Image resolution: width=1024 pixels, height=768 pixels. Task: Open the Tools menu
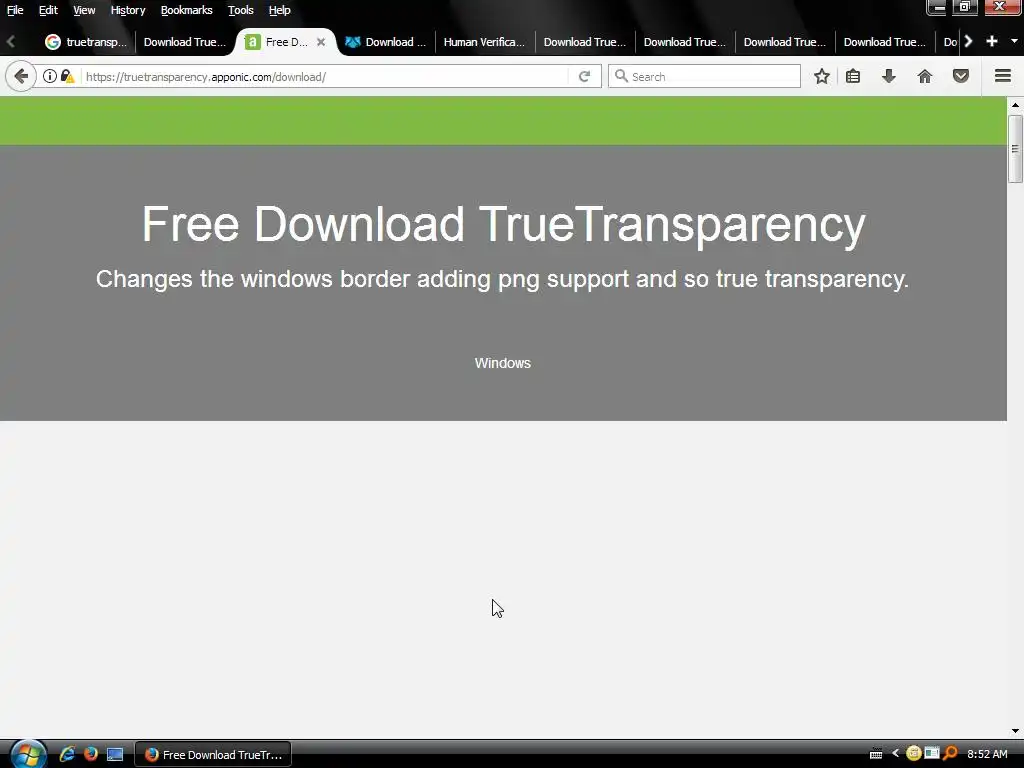coord(240,10)
